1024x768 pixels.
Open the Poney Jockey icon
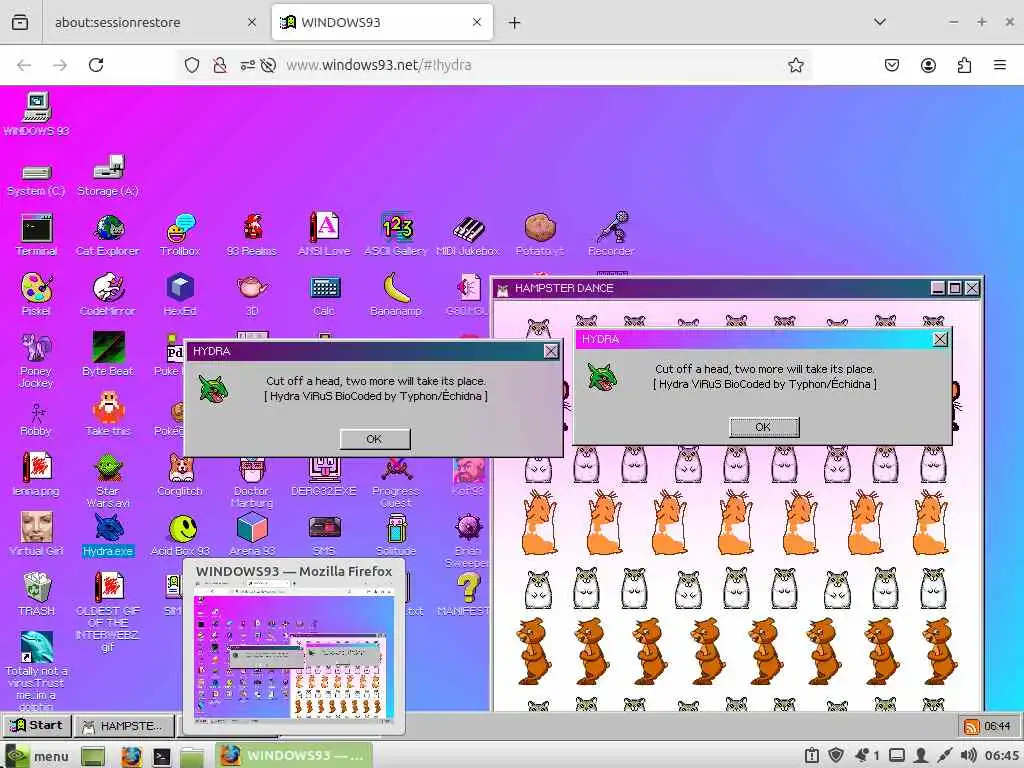pyautogui.click(x=37, y=360)
